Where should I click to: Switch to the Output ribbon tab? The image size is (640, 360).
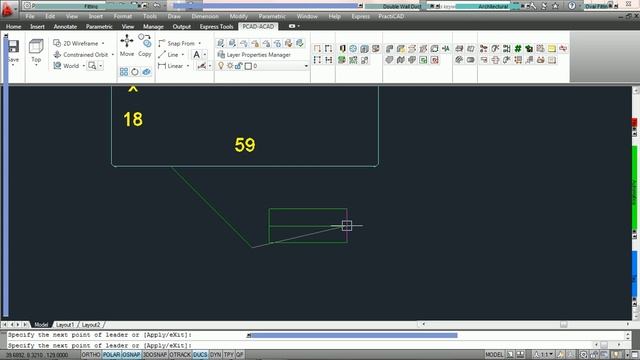pyautogui.click(x=182, y=27)
